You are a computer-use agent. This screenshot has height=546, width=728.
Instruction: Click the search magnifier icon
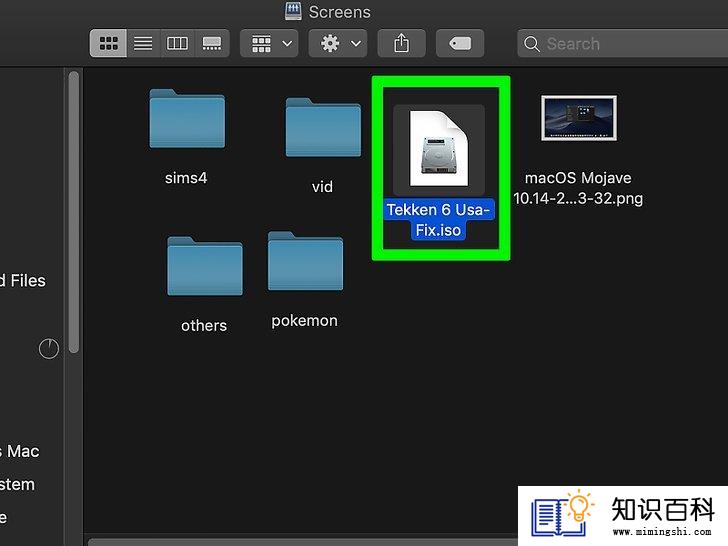tap(532, 44)
